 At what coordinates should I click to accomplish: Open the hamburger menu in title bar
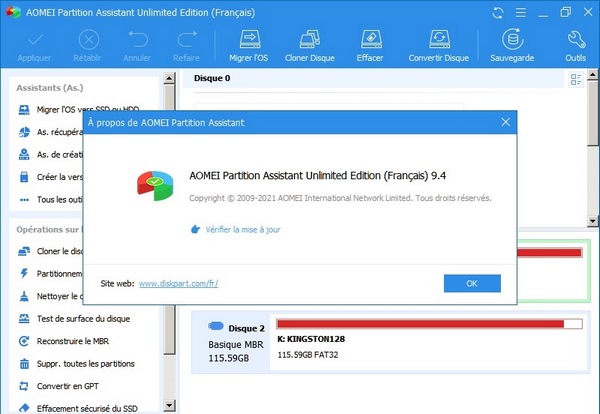point(520,13)
